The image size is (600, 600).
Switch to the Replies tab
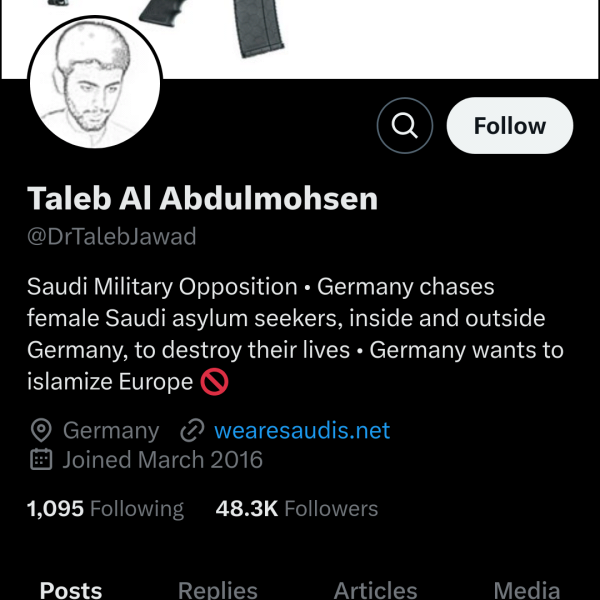click(217, 589)
